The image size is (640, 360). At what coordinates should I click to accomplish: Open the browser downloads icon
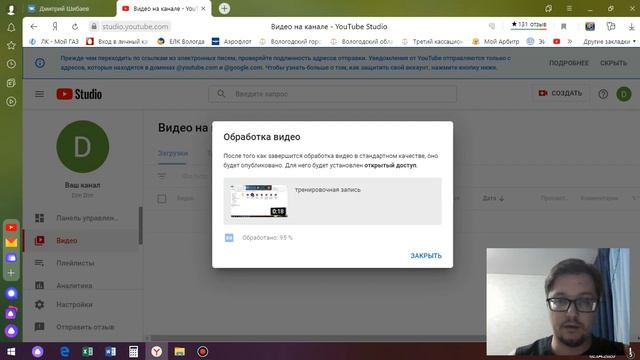pos(631,27)
